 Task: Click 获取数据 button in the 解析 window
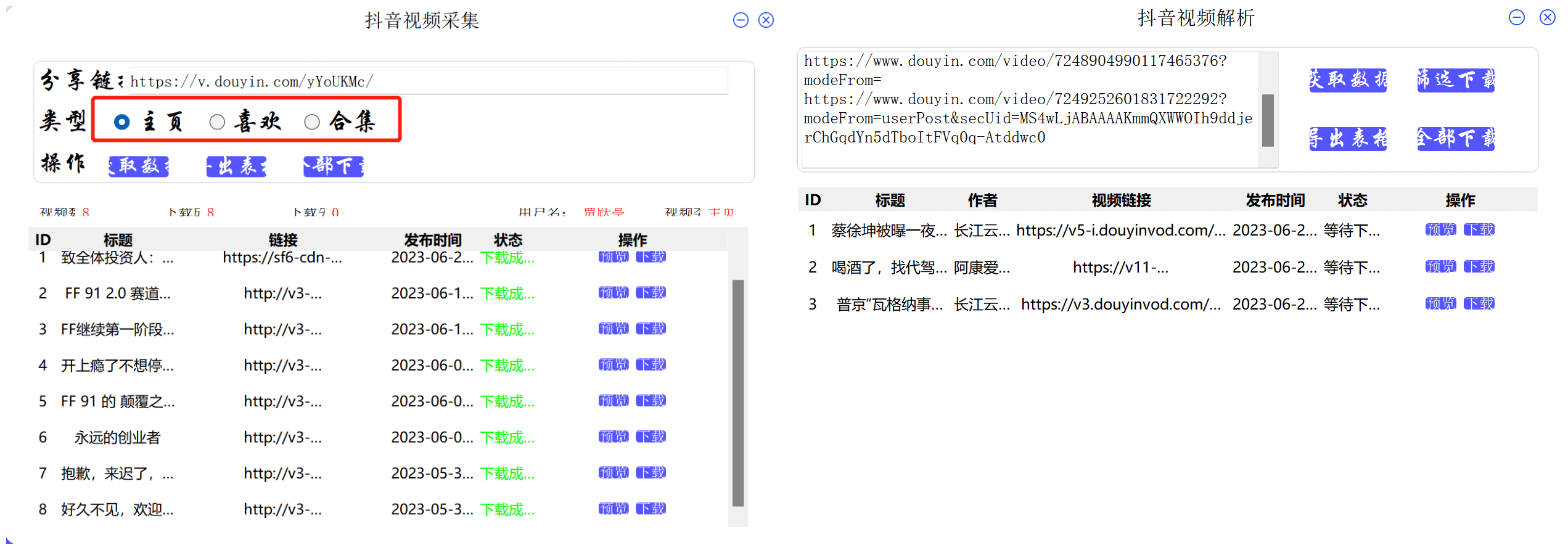[x=1348, y=80]
